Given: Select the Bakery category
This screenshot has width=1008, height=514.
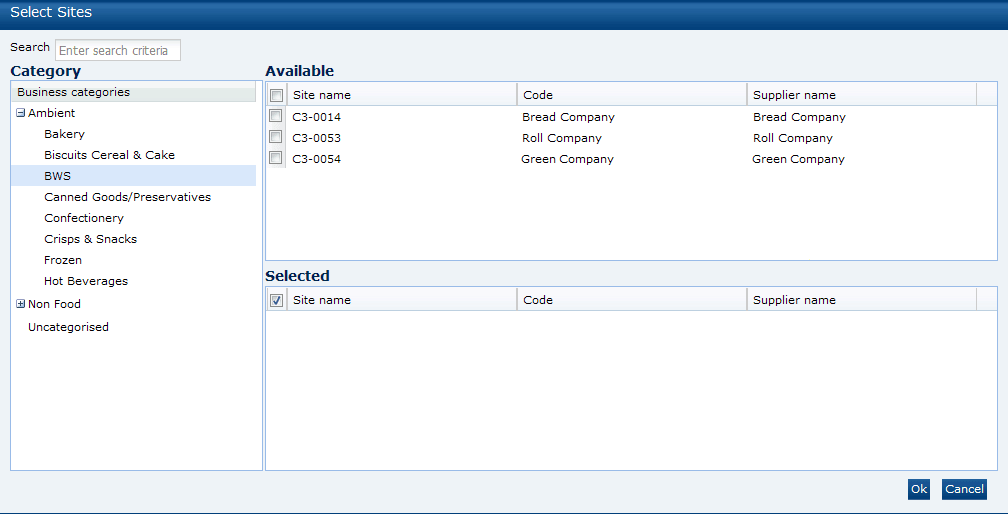Looking at the screenshot, I should 64,134.
